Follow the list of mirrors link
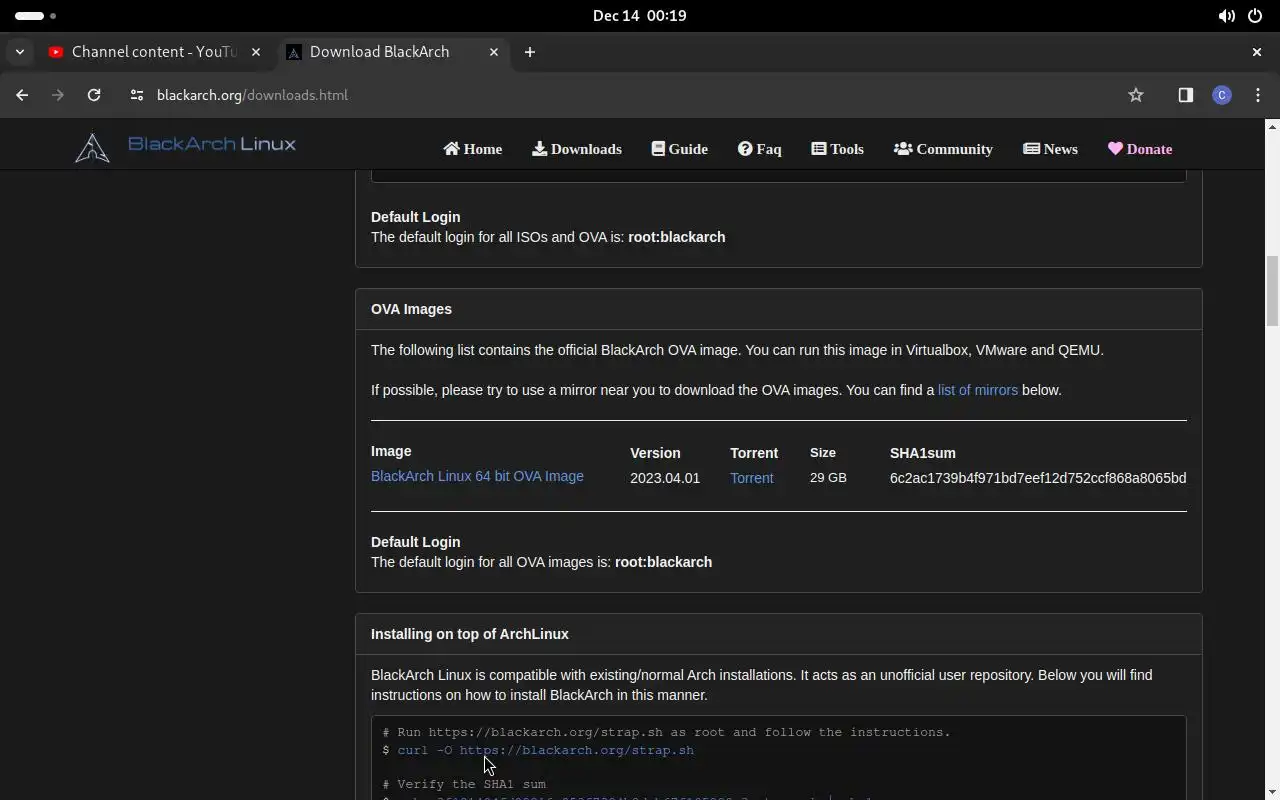The height and width of the screenshot is (800, 1280). [978, 390]
